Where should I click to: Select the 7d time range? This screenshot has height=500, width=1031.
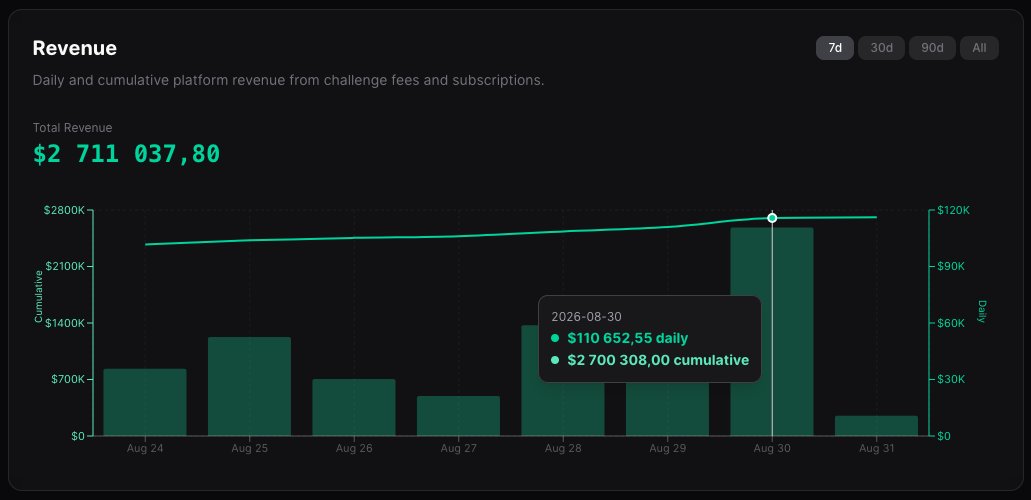[x=835, y=48]
